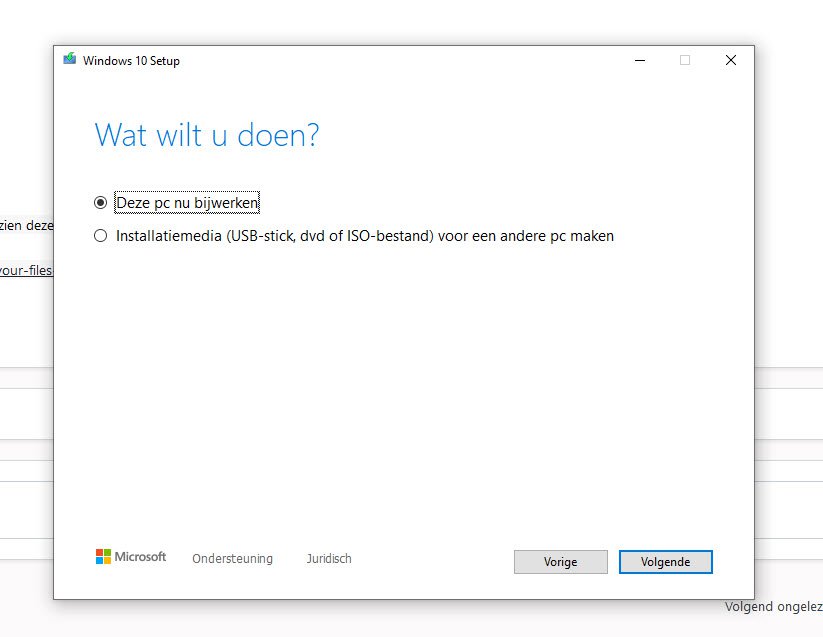Click 'Volgend ongelez' text in background window
The image size is (823, 637).
click(774, 607)
